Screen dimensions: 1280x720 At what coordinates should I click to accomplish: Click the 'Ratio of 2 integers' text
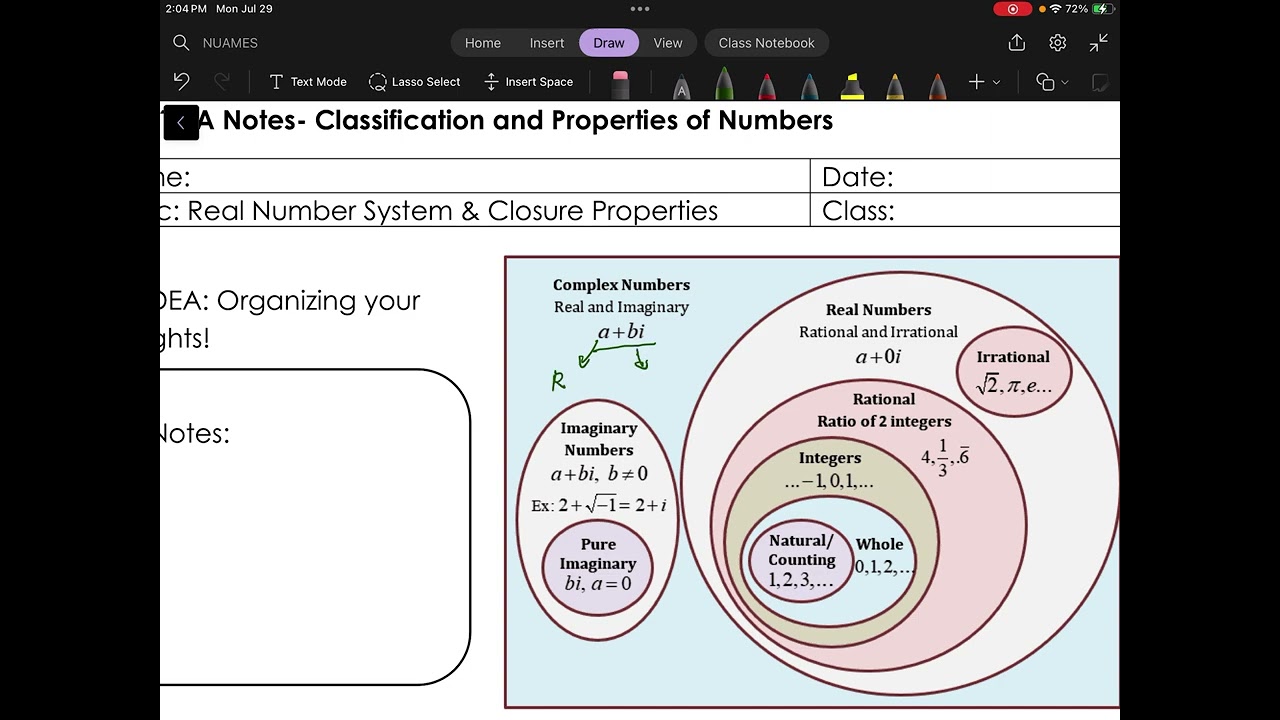click(x=884, y=421)
